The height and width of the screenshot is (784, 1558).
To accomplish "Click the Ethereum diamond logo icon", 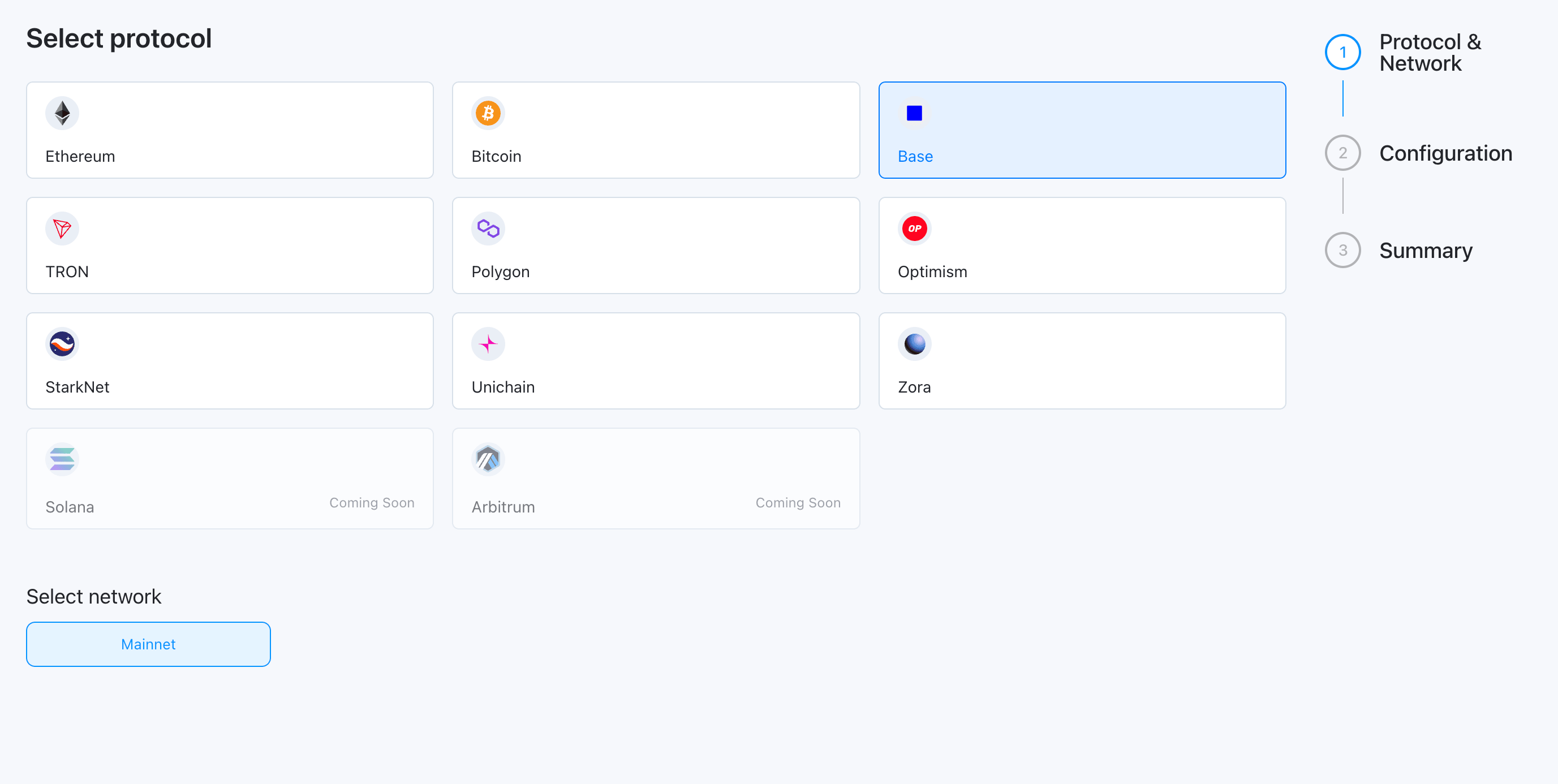I will tap(62, 113).
